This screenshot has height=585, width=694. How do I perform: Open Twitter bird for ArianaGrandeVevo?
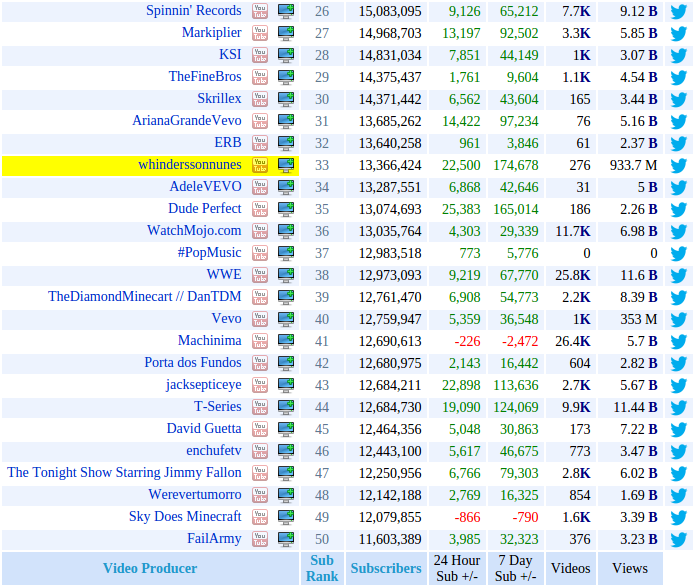pos(679,121)
